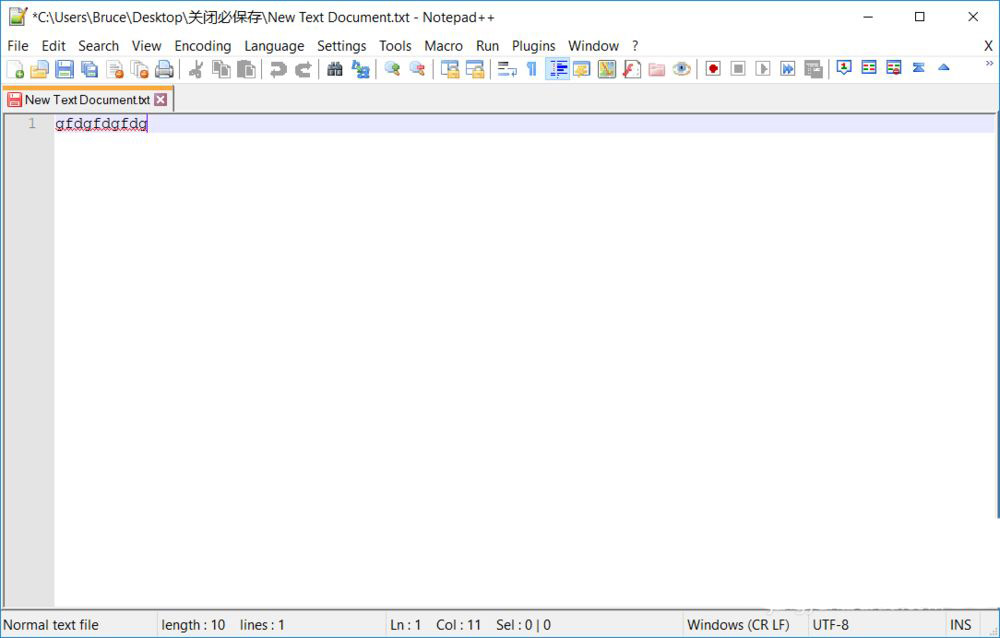Open the Plugins menu
The image size is (1000, 638).
(x=533, y=46)
